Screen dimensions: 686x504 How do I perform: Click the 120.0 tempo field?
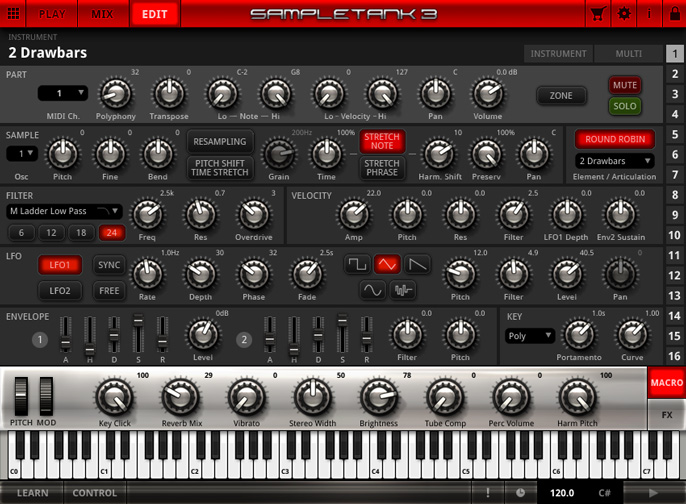pos(562,493)
